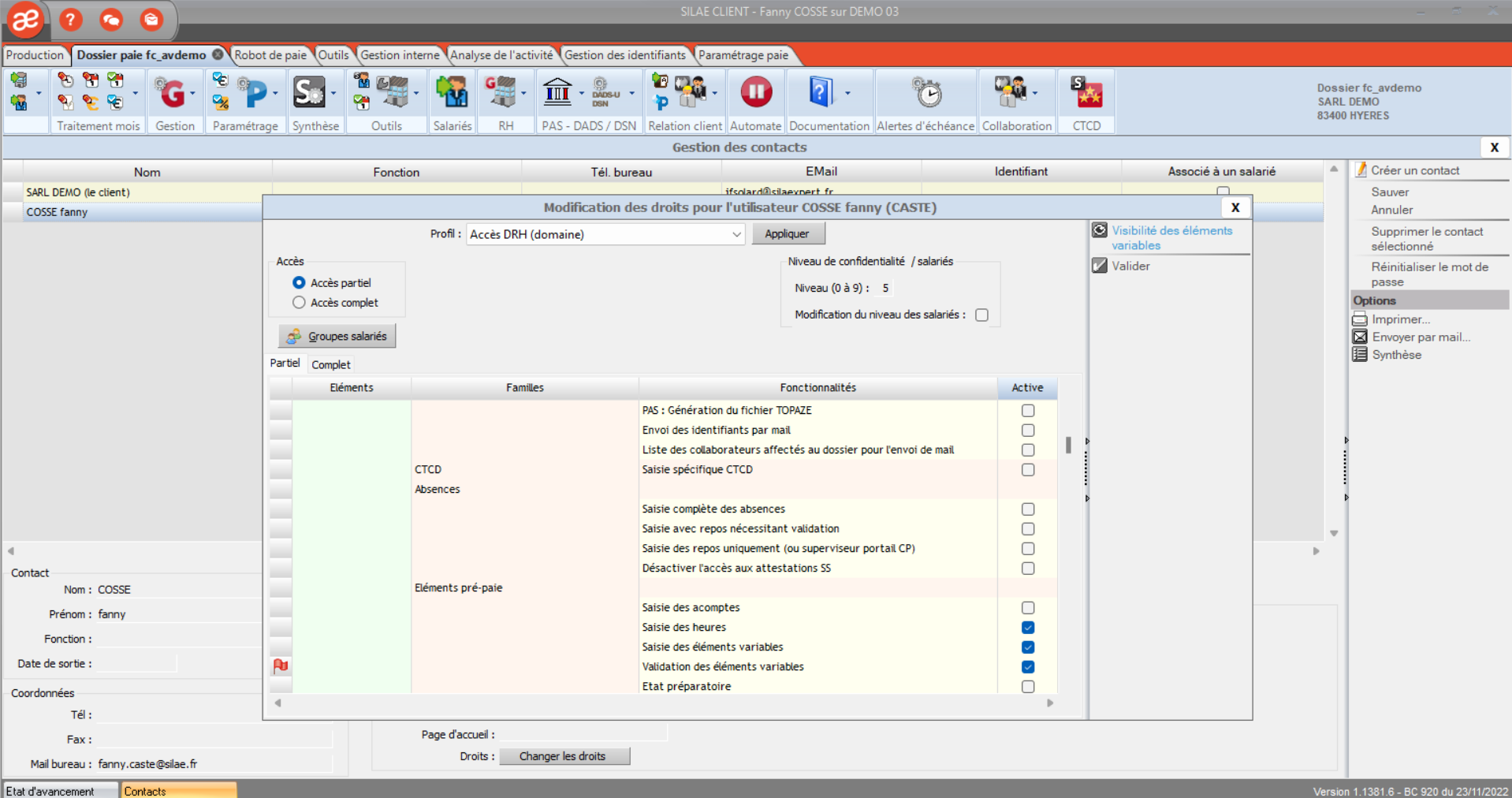This screenshot has width=1512, height=798.
Task: Open the Gestion tool
Action: coord(173,93)
